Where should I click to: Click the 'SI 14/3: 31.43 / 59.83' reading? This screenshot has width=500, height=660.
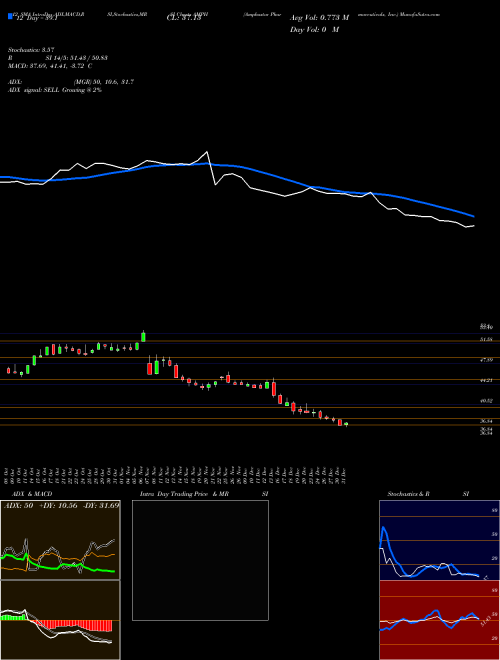77,58
